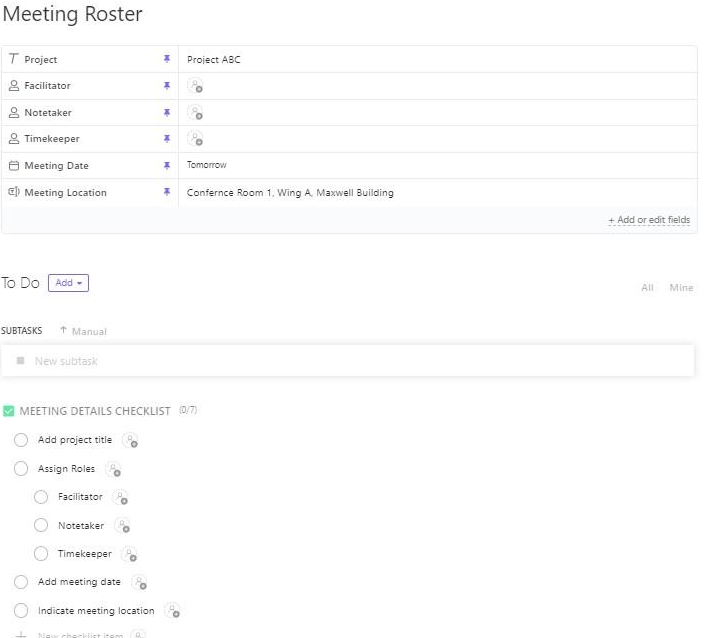Click the calendar icon beside Meeting Date
709x638 pixels.
pos(14,165)
